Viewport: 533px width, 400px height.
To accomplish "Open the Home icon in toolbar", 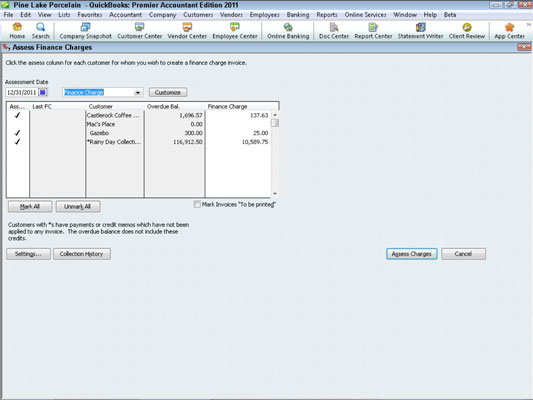I will [17, 28].
